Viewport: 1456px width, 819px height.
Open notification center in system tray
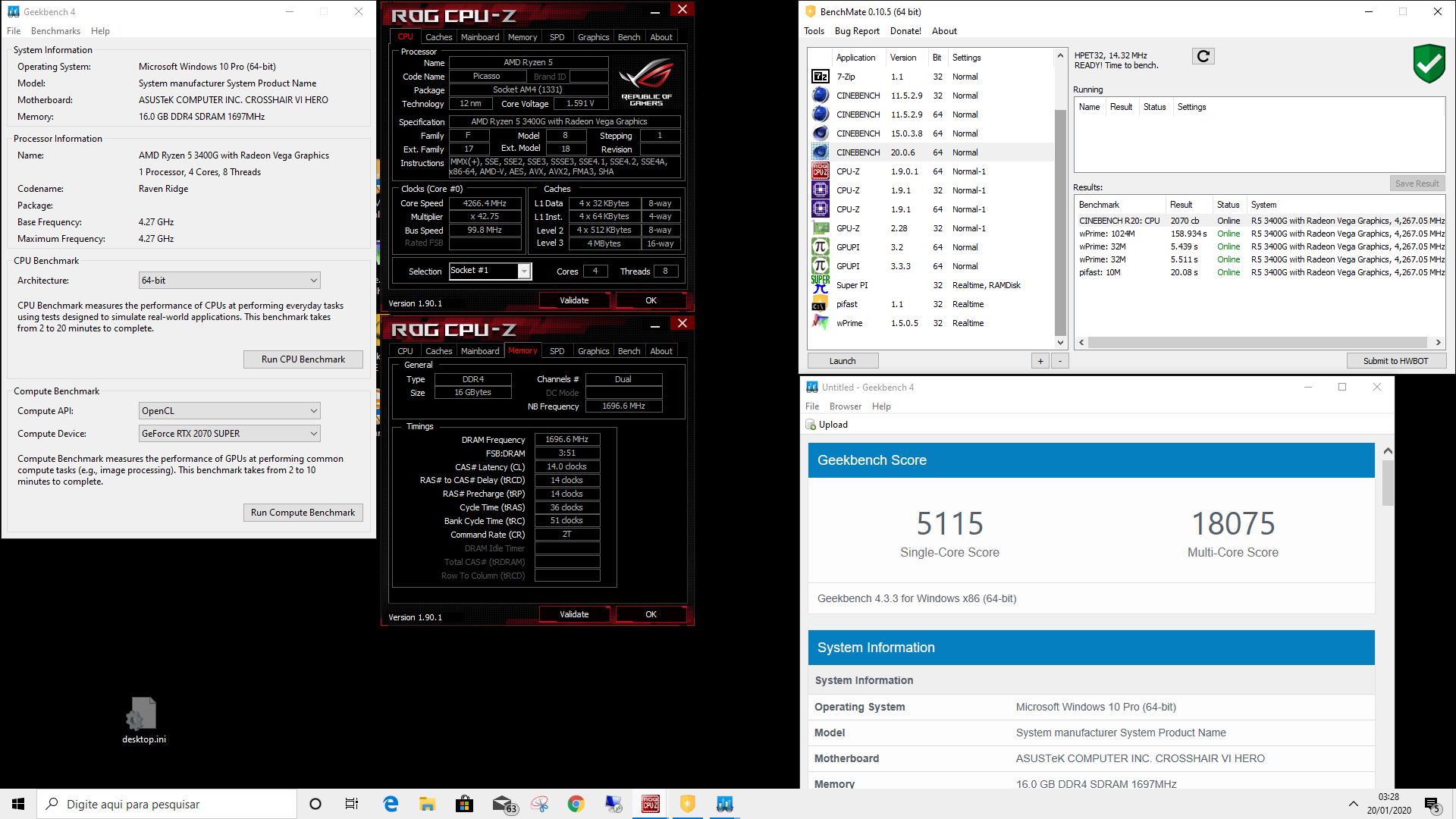click(1432, 804)
